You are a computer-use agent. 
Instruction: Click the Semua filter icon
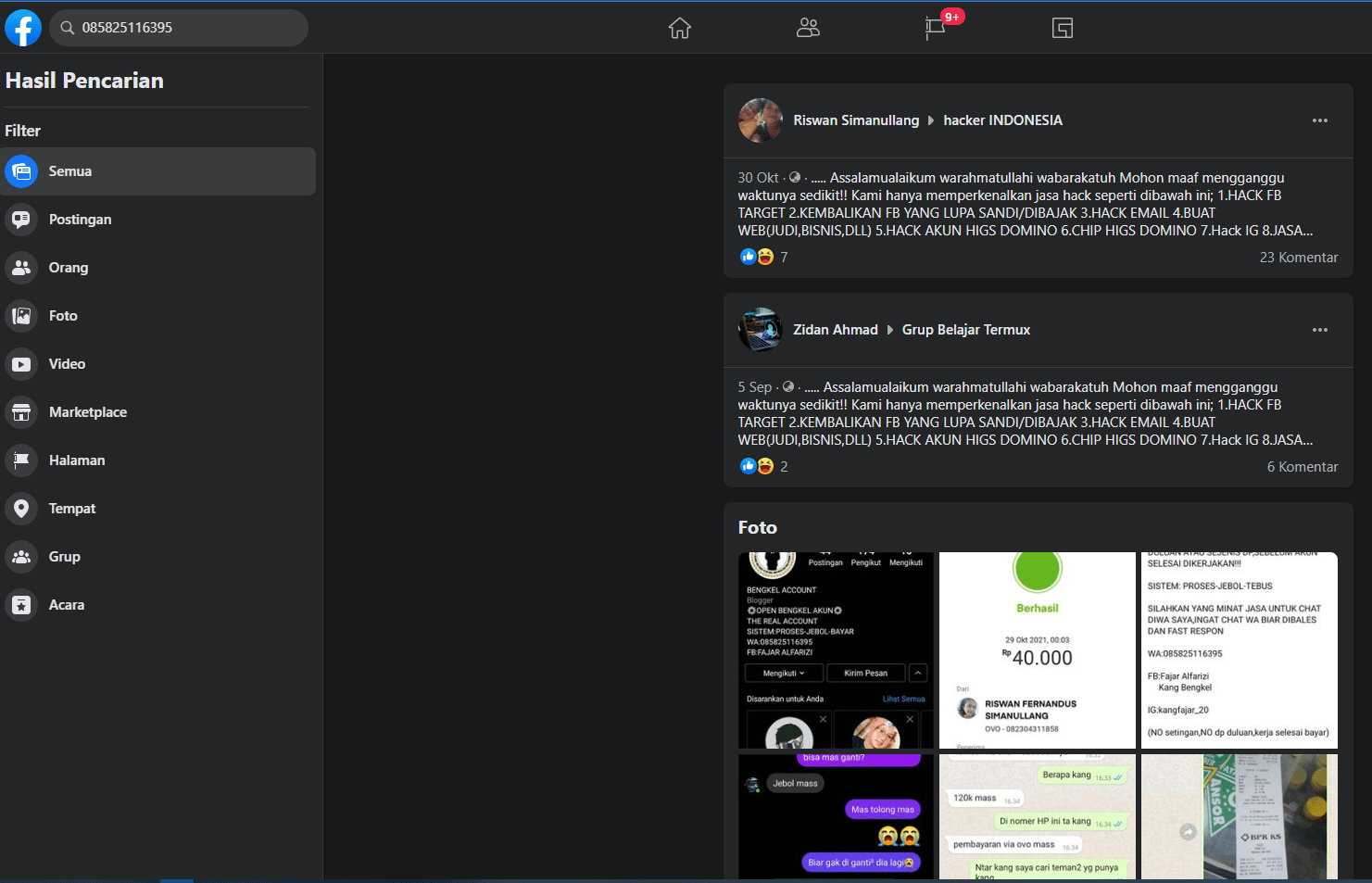pyautogui.click(x=21, y=171)
